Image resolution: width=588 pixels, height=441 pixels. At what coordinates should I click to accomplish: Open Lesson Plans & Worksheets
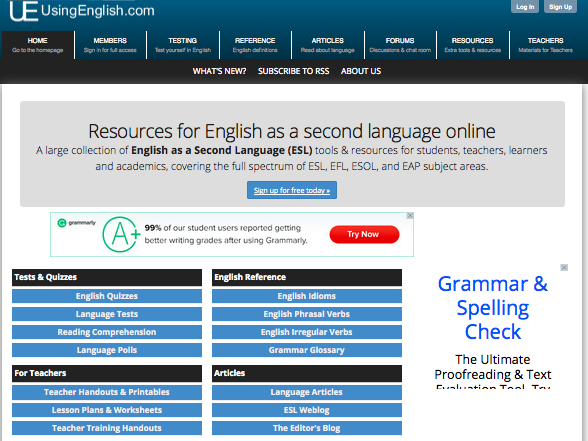click(x=107, y=410)
